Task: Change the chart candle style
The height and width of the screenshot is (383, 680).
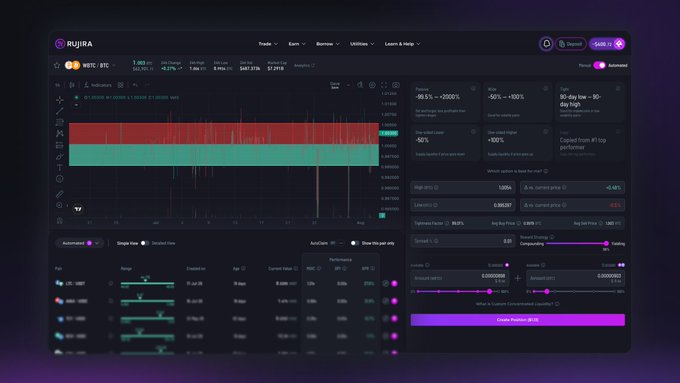Action: pyautogui.click(x=72, y=85)
